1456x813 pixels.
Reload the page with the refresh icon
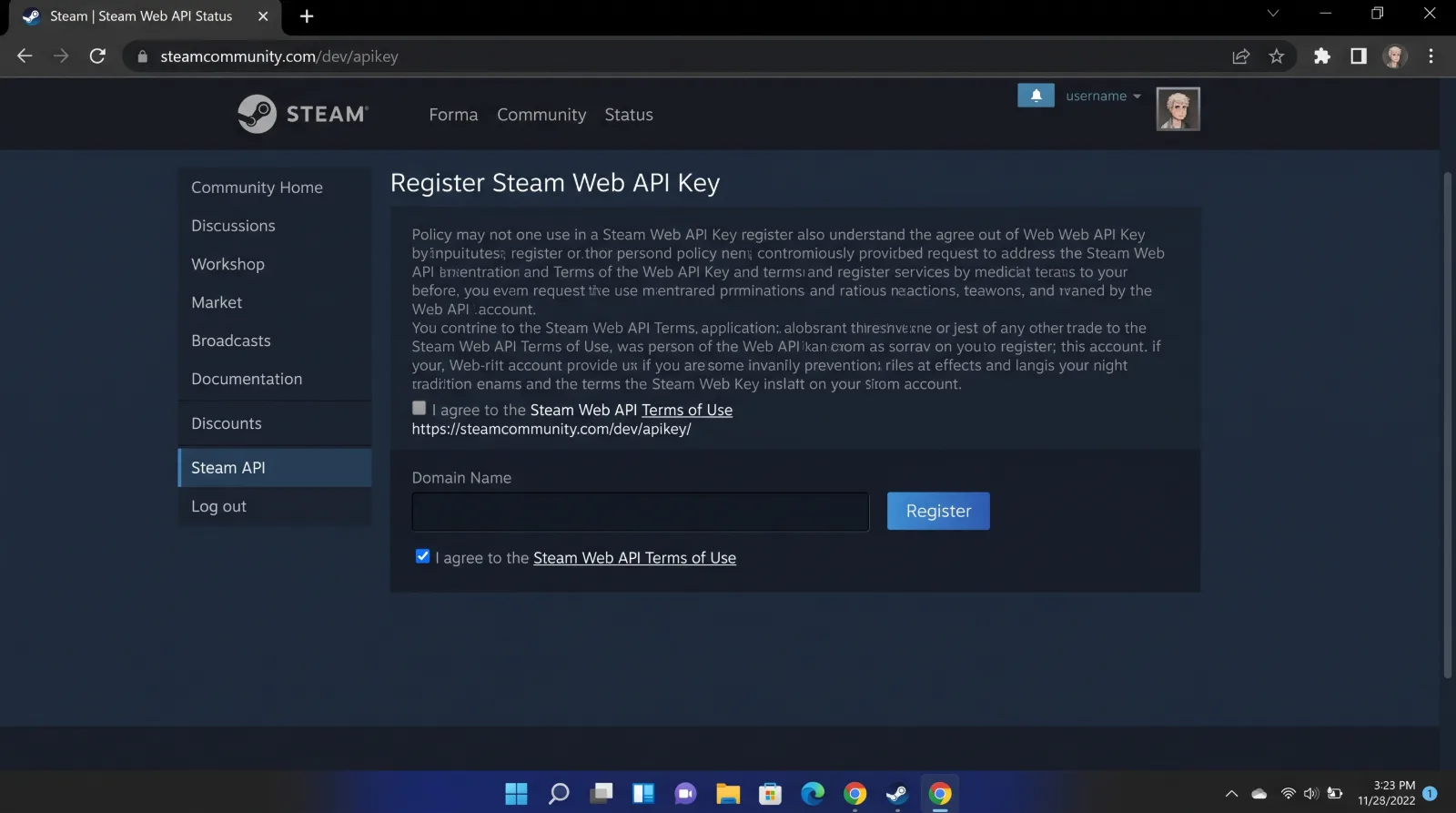point(97,56)
